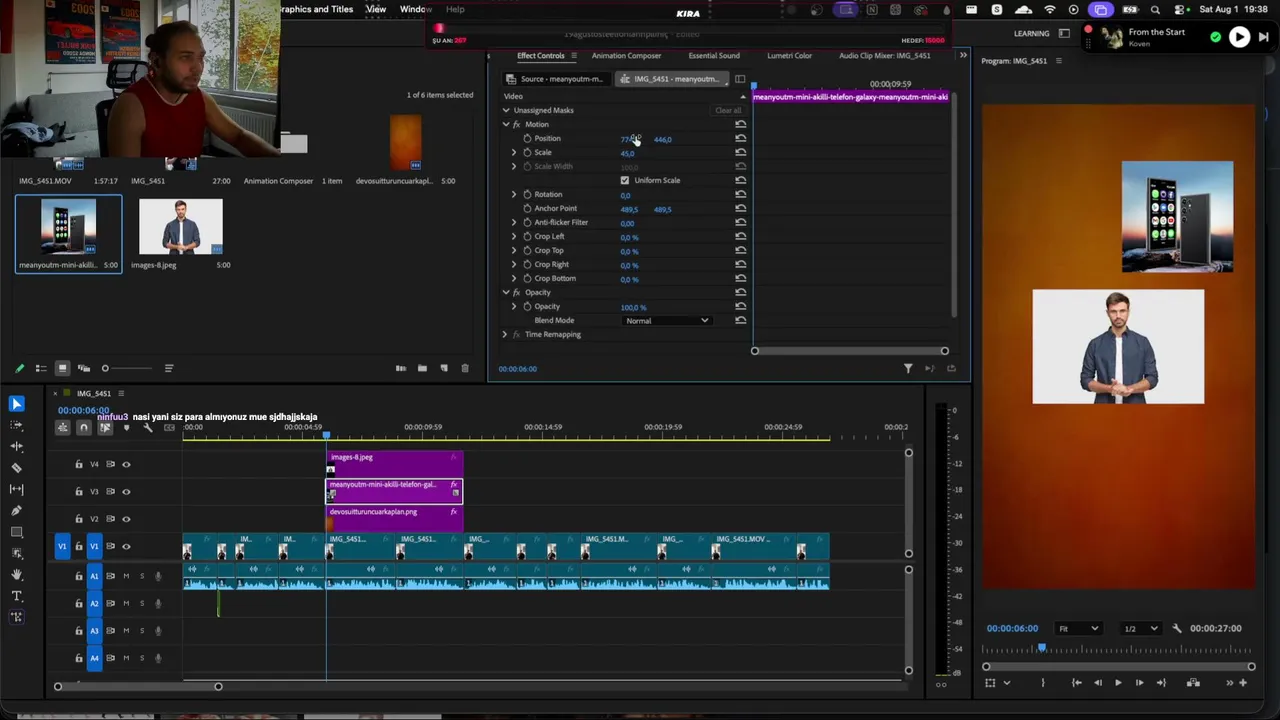Toggle V3 track output eye
Screen dimensions: 1280x720
coord(126,491)
